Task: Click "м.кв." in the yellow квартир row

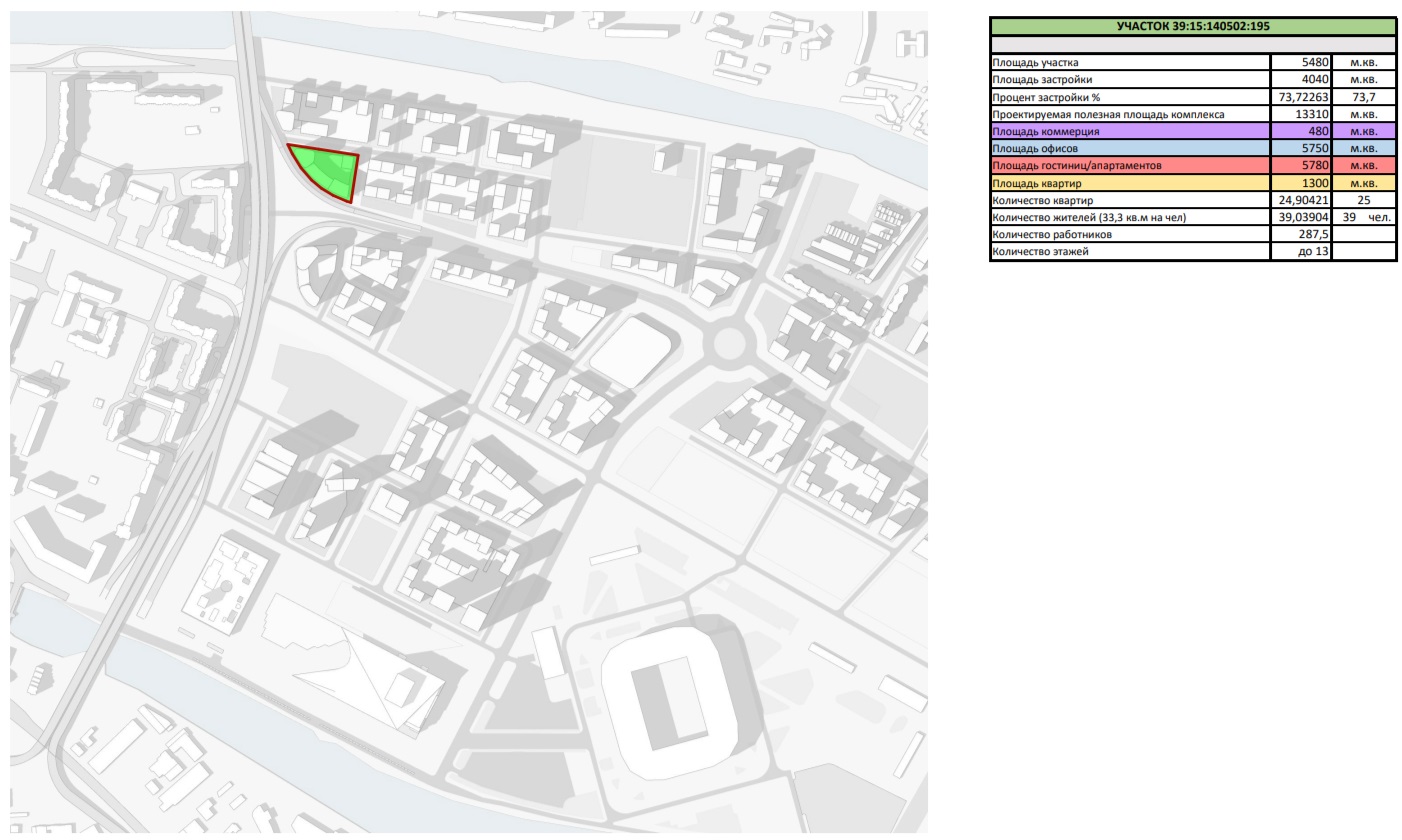Action: coord(1364,183)
